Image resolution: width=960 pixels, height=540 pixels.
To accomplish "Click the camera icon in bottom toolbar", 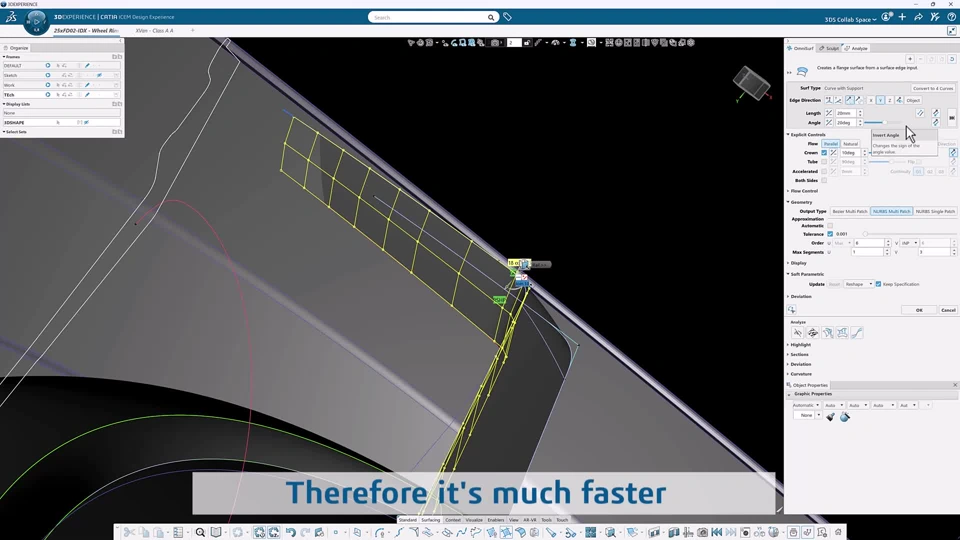I will click(702, 532).
